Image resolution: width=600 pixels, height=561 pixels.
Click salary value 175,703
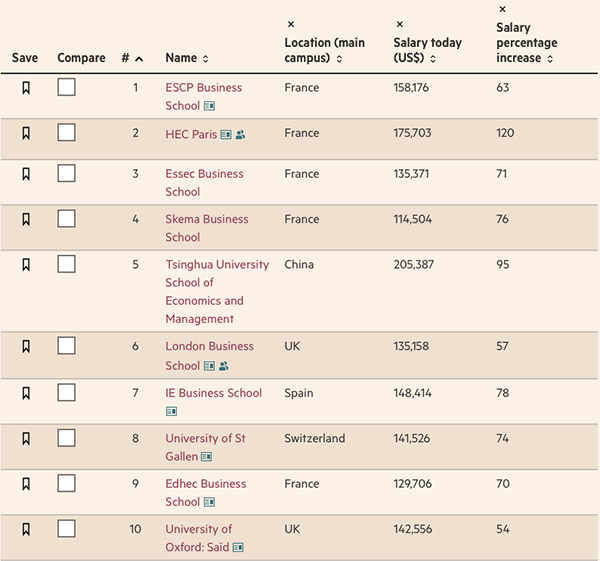[x=412, y=133]
